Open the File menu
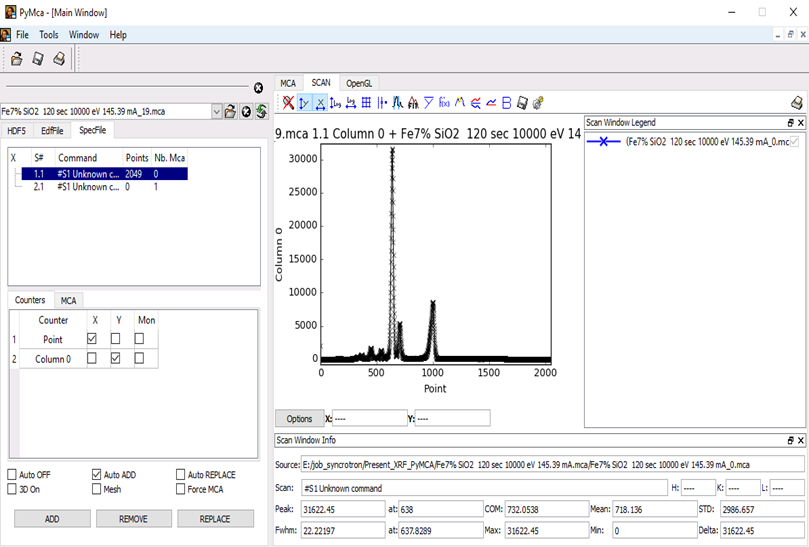 (22, 35)
